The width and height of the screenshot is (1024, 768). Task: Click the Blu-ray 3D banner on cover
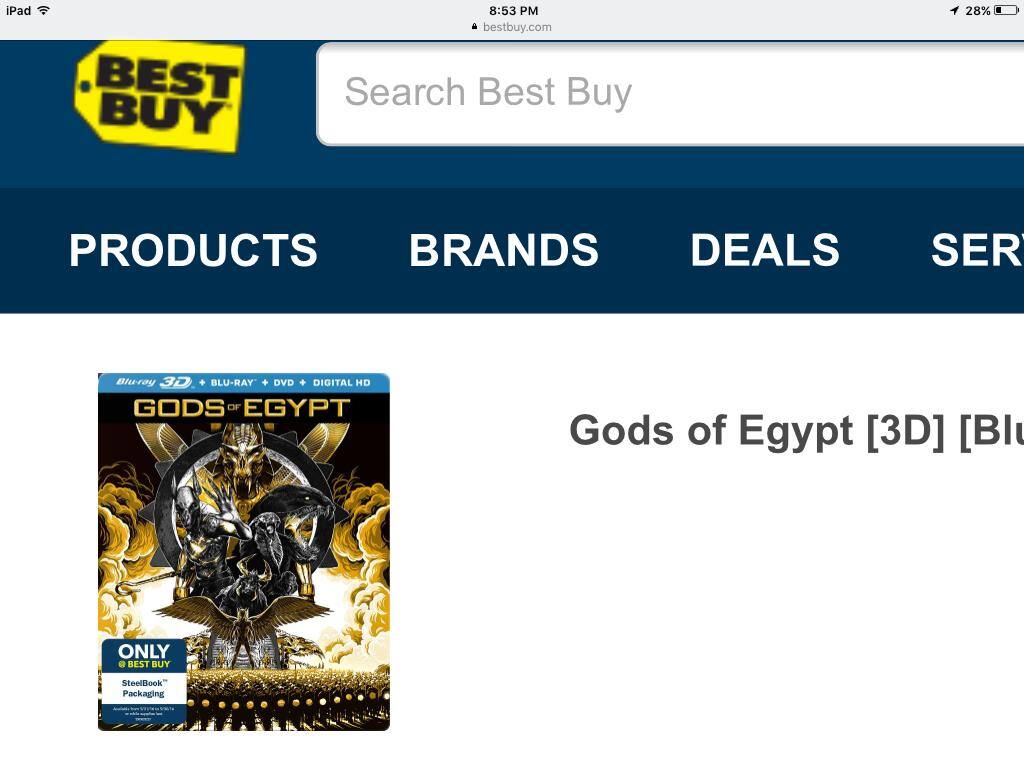click(x=244, y=383)
